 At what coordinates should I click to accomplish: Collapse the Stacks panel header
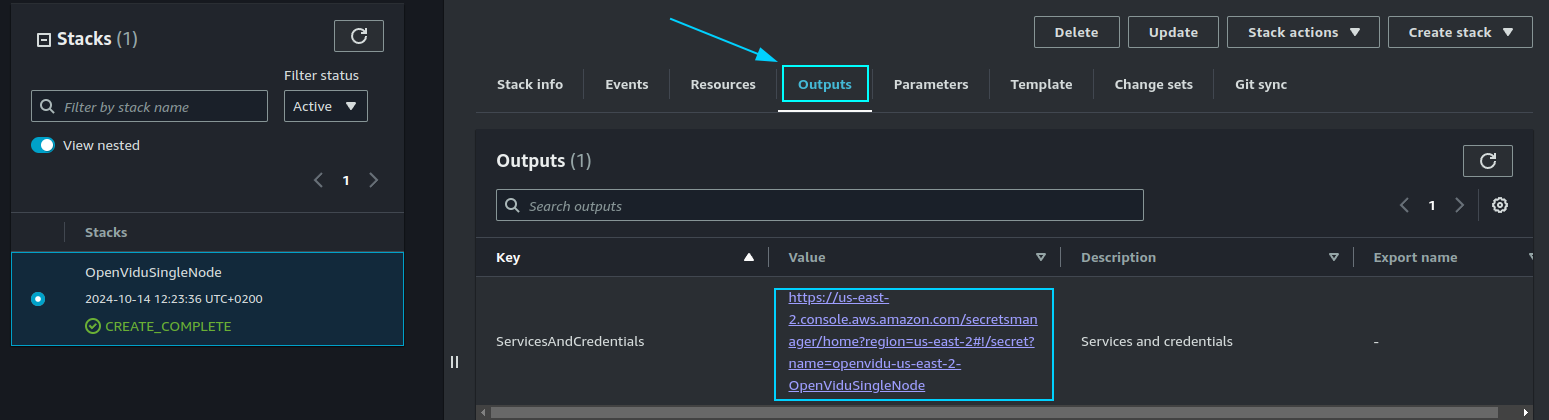43,40
